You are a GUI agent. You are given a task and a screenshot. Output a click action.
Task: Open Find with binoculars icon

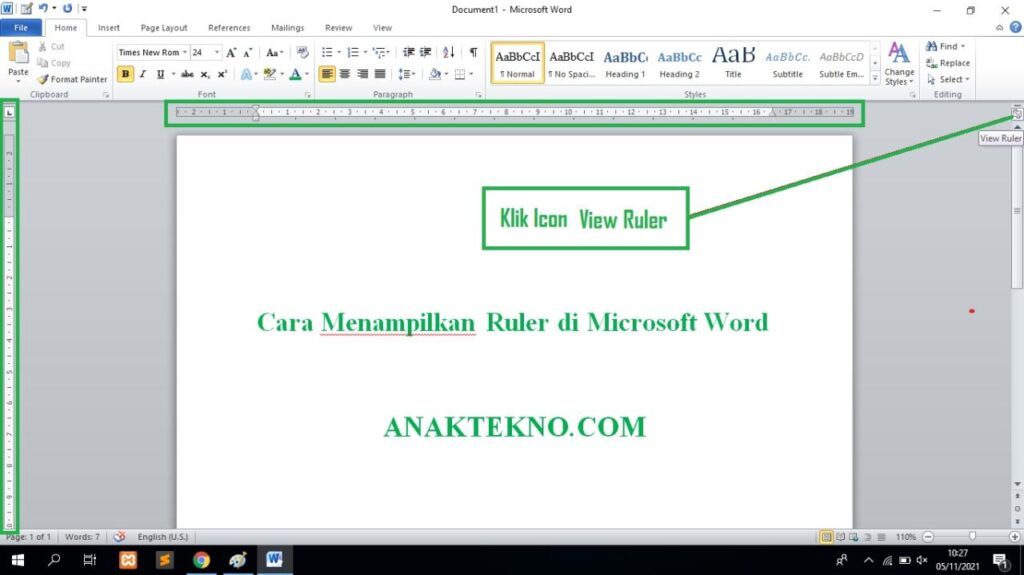pos(931,46)
